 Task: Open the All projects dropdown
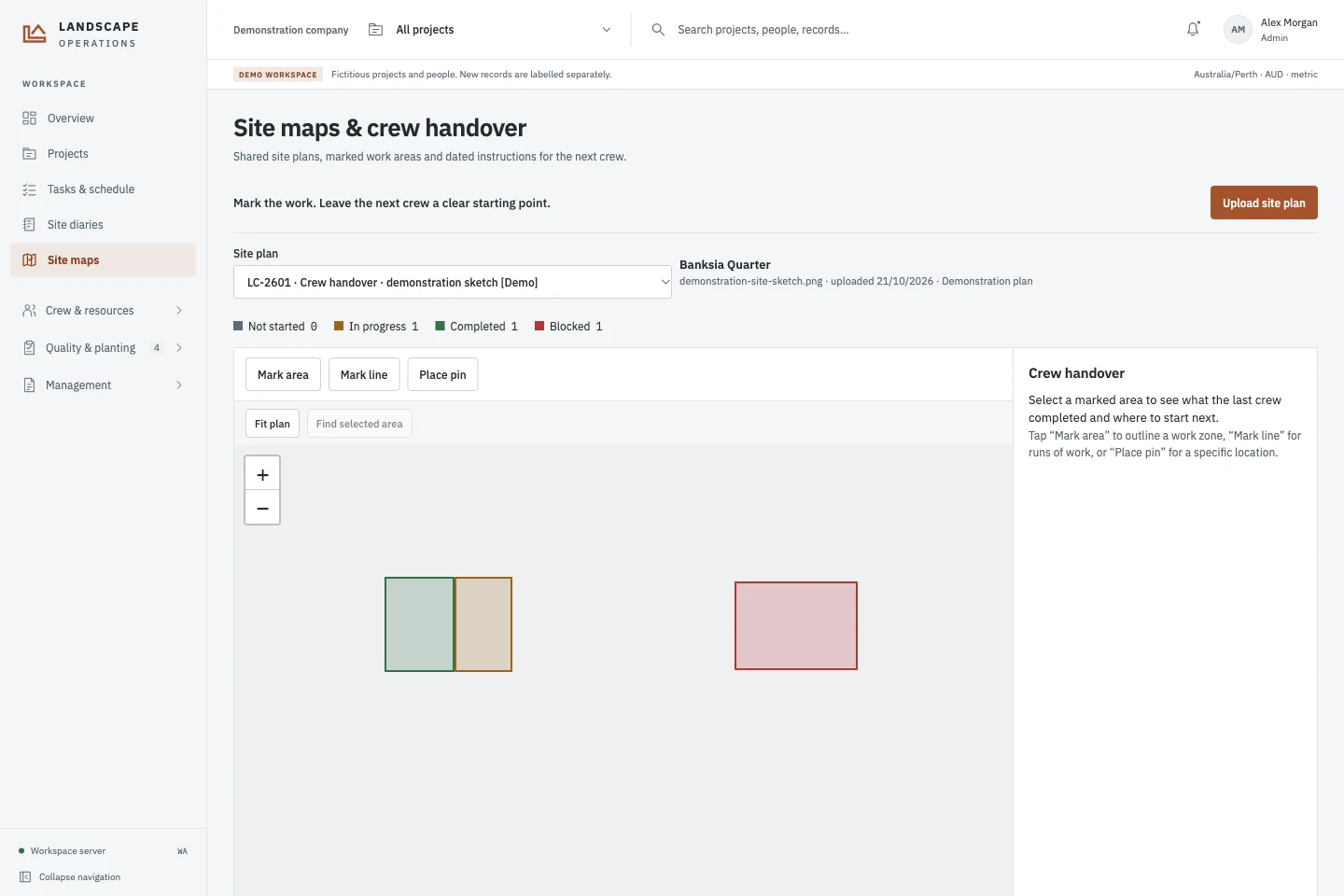[x=490, y=30]
